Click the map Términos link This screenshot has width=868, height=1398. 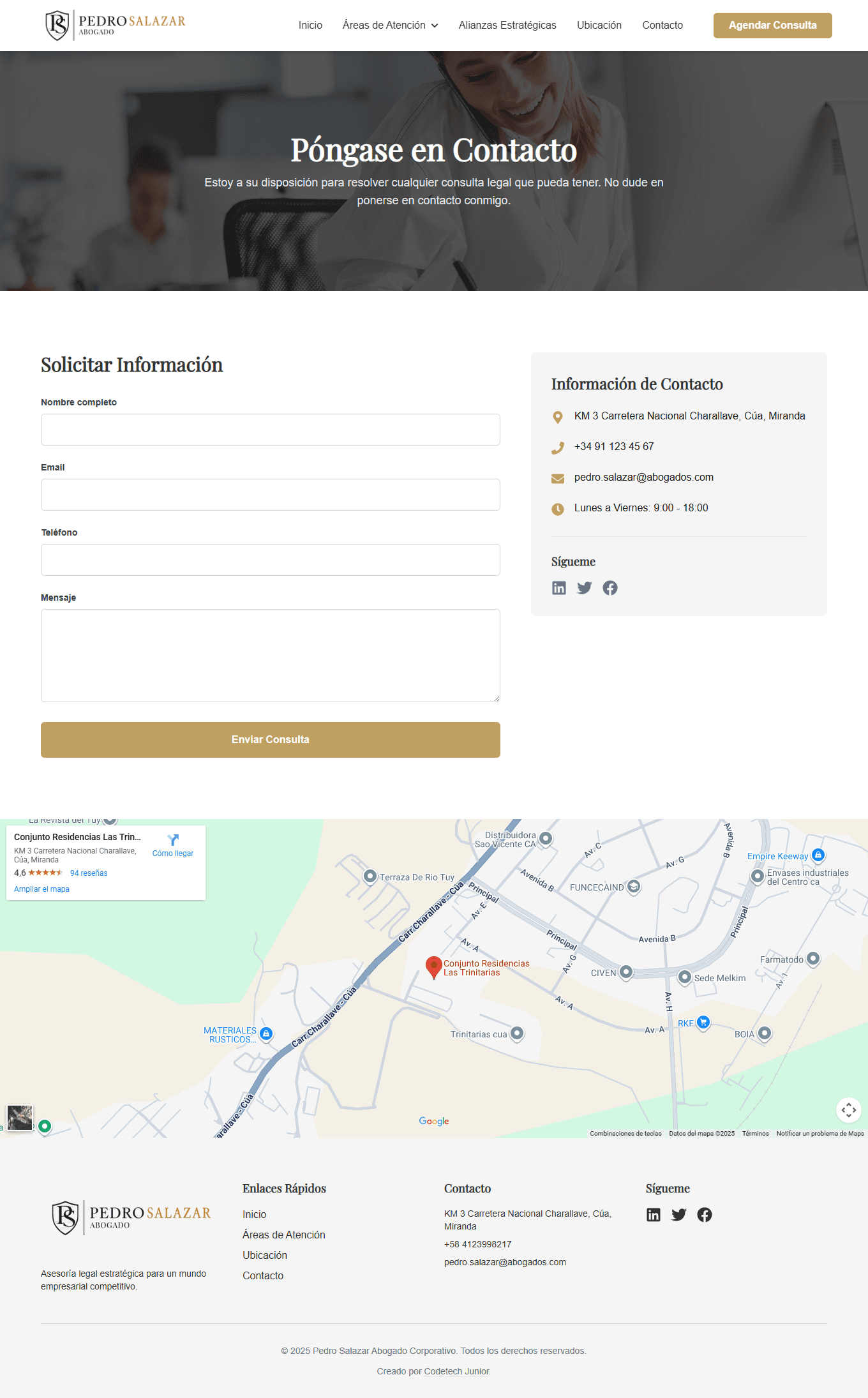pyautogui.click(x=756, y=1134)
